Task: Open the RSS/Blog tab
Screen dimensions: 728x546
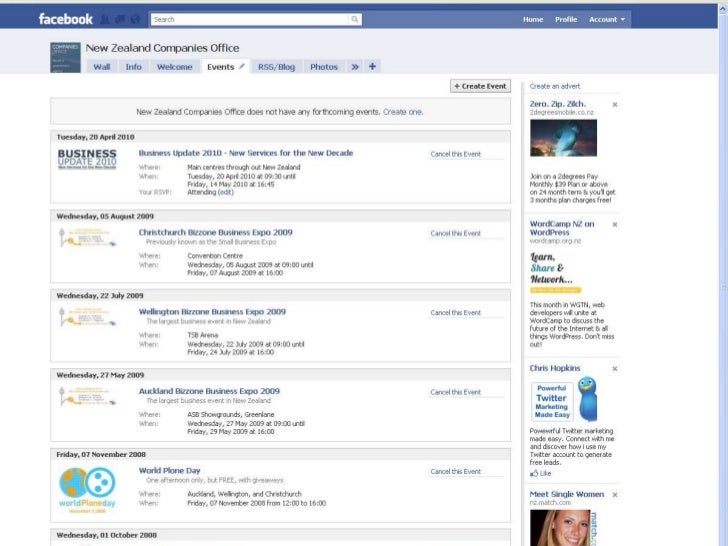Action: (x=276, y=67)
